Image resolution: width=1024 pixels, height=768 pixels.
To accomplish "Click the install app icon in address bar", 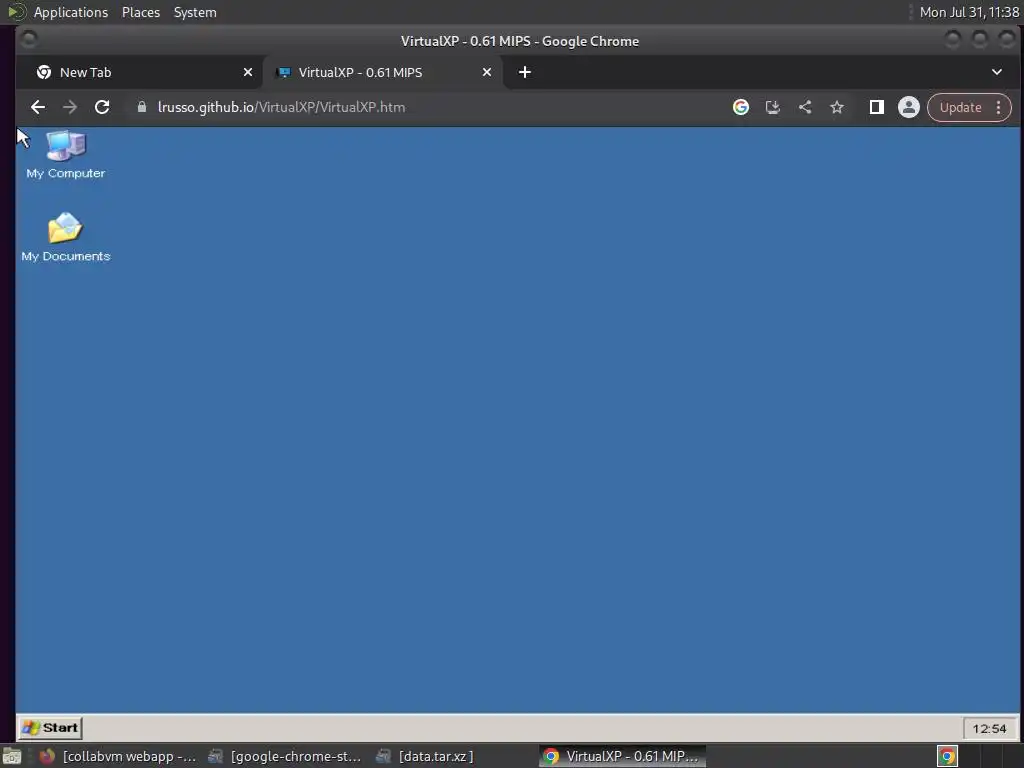I will coord(773,107).
